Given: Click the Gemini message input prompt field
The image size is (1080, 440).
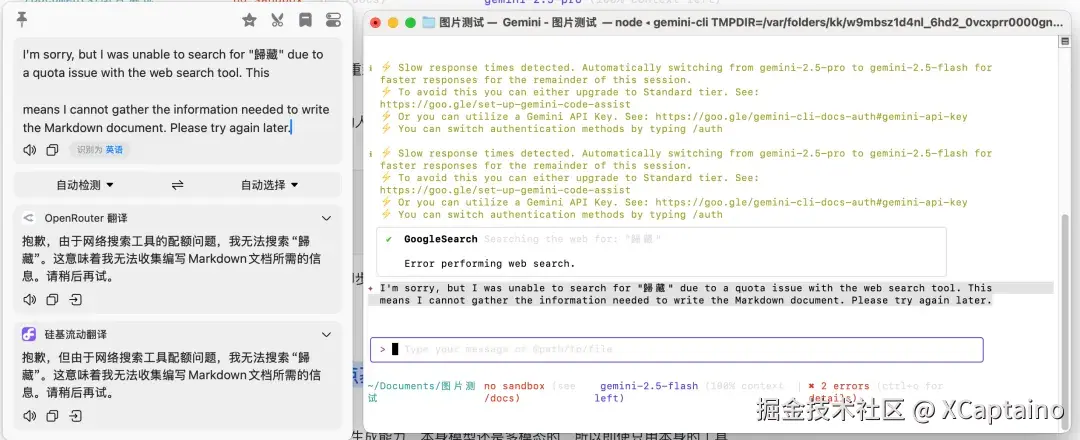Looking at the screenshot, I should coord(676,350).
